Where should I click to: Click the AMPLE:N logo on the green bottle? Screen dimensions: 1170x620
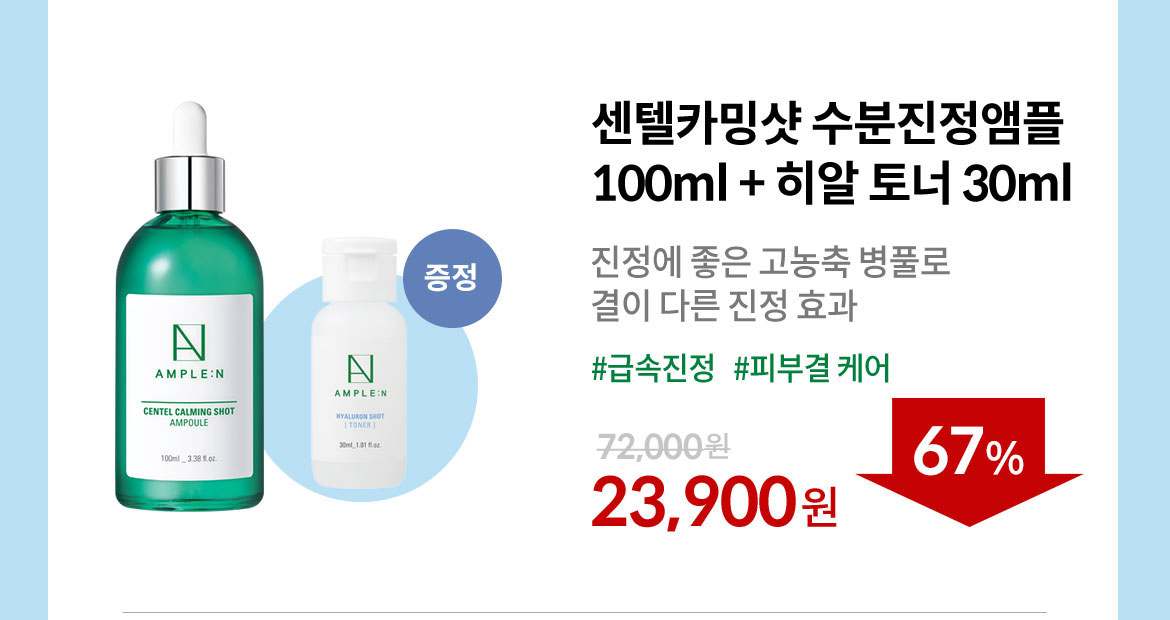coord(189,351)
